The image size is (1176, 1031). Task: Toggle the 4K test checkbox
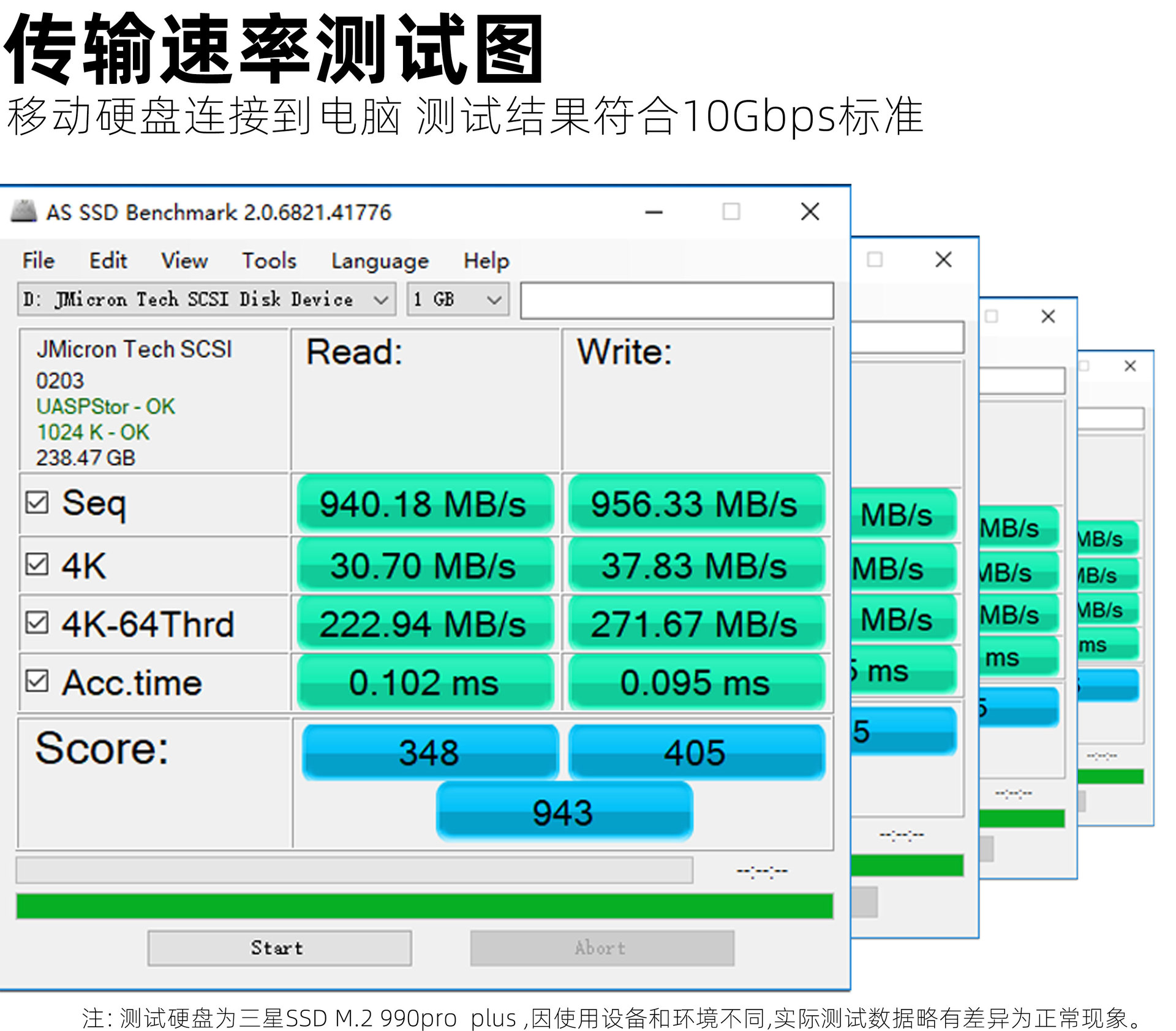tap(37, 564)
